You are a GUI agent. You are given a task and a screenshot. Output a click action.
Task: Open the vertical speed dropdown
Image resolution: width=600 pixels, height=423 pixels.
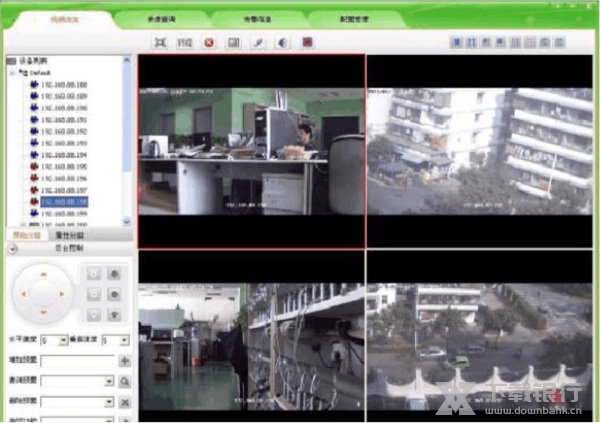pyautogui.click(x=125, y=341)
